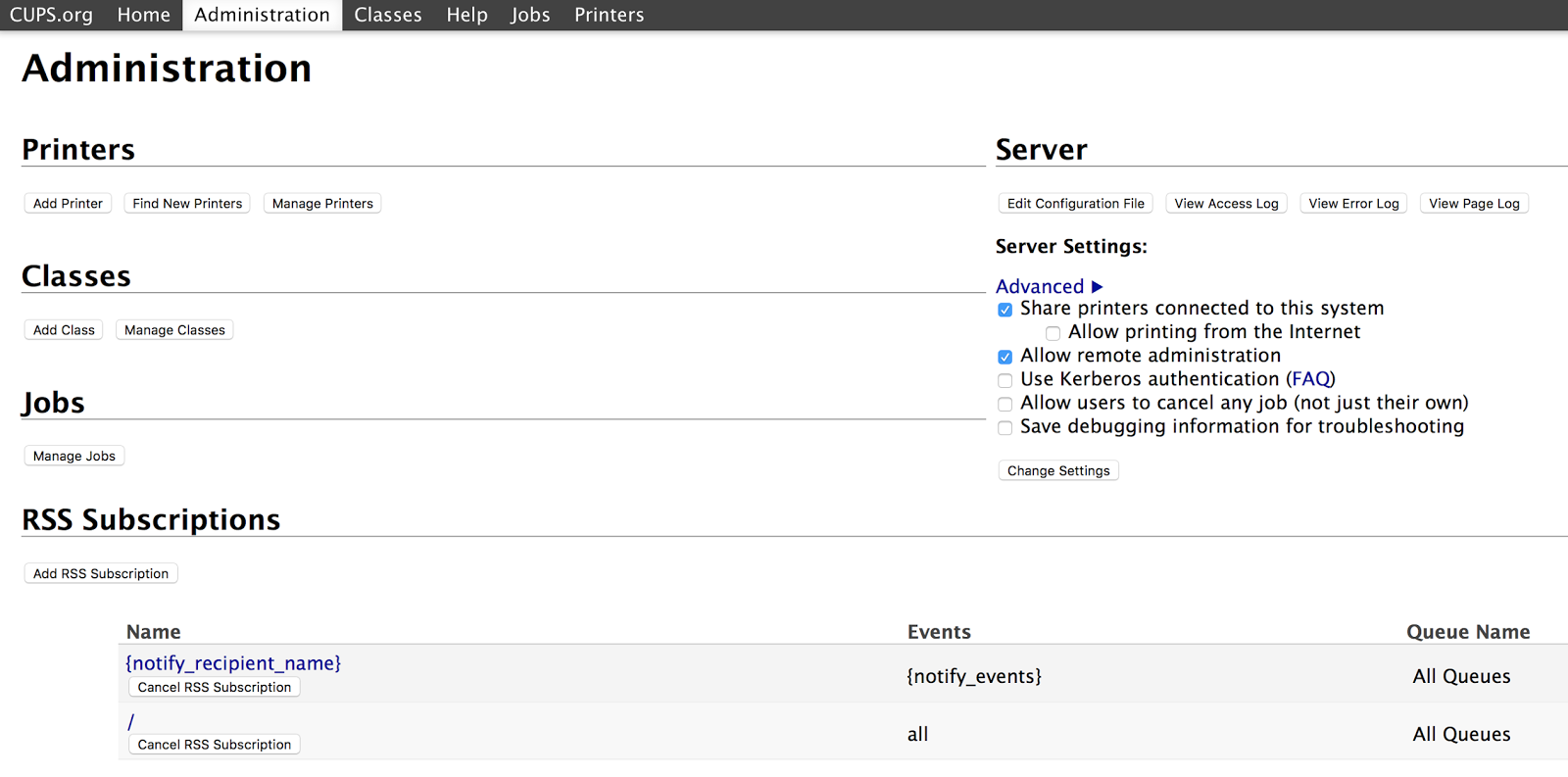The image size is (1568, 777).
Task: Open Edit Configuration File
Action: tap(1075, 204)
